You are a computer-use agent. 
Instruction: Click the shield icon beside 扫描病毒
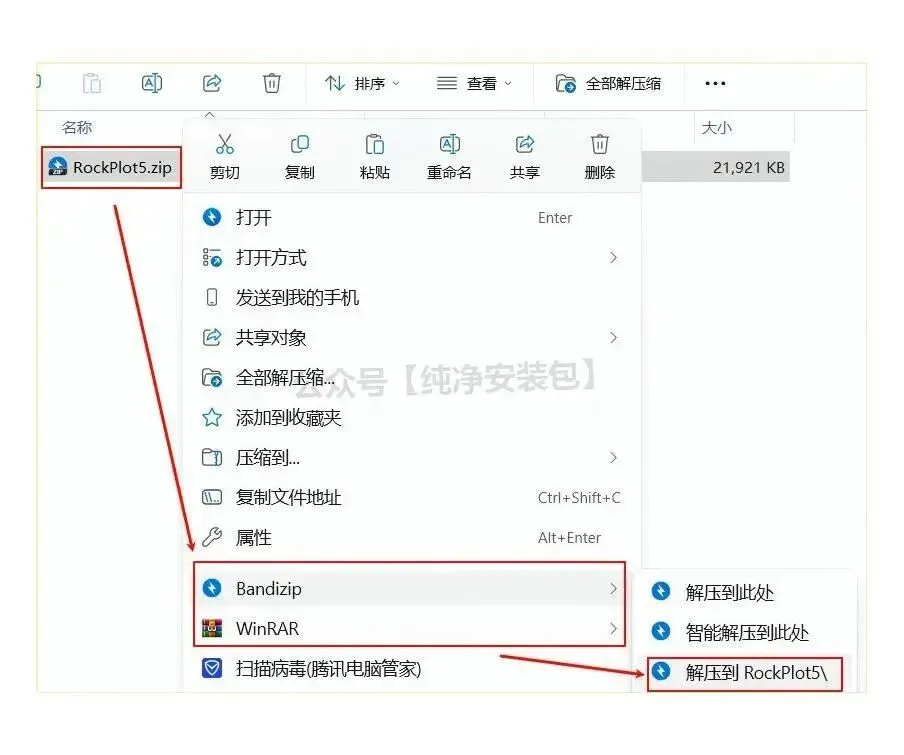[212, 669]
